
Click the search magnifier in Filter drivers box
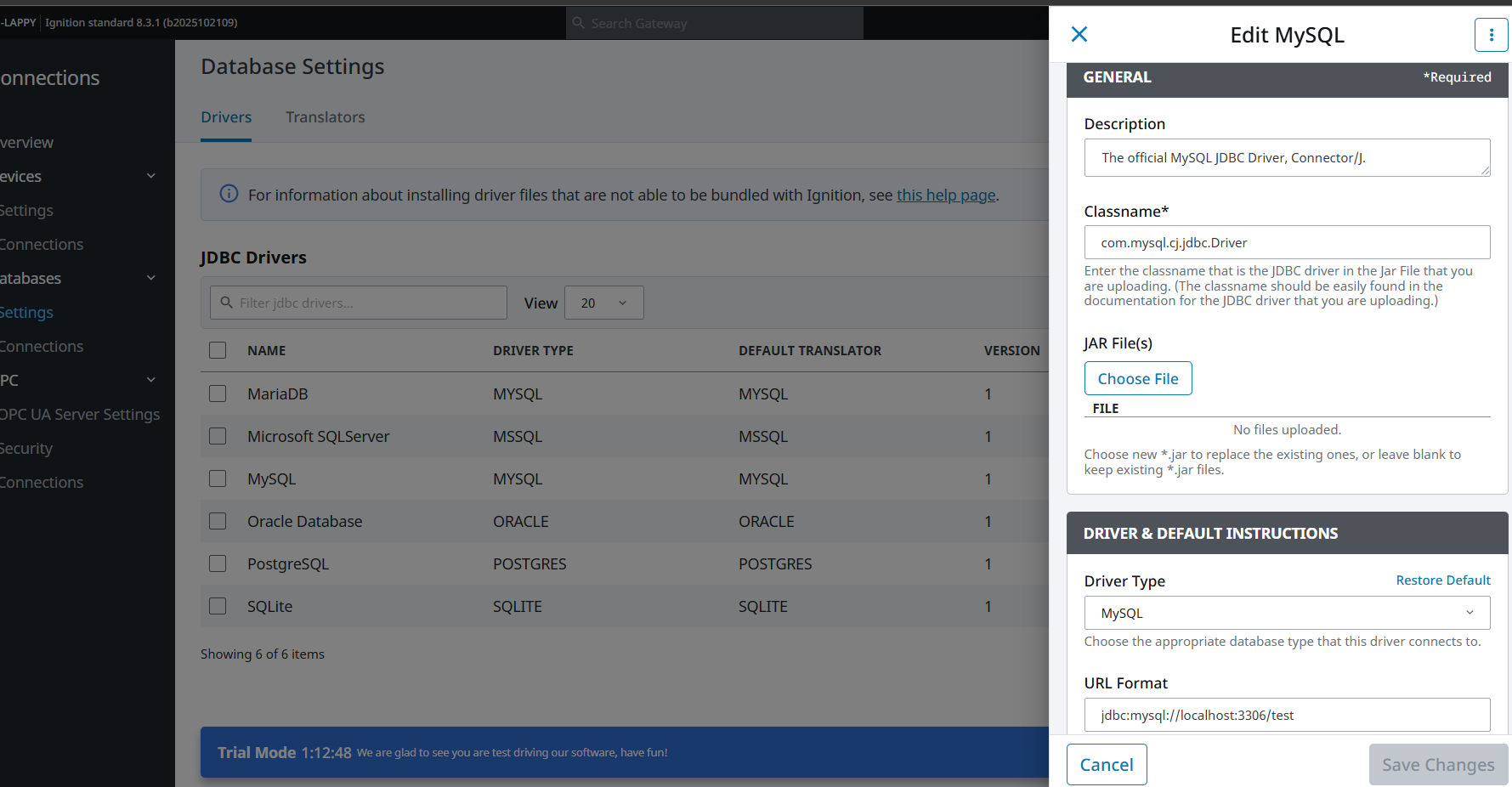(x=227, y=303)
